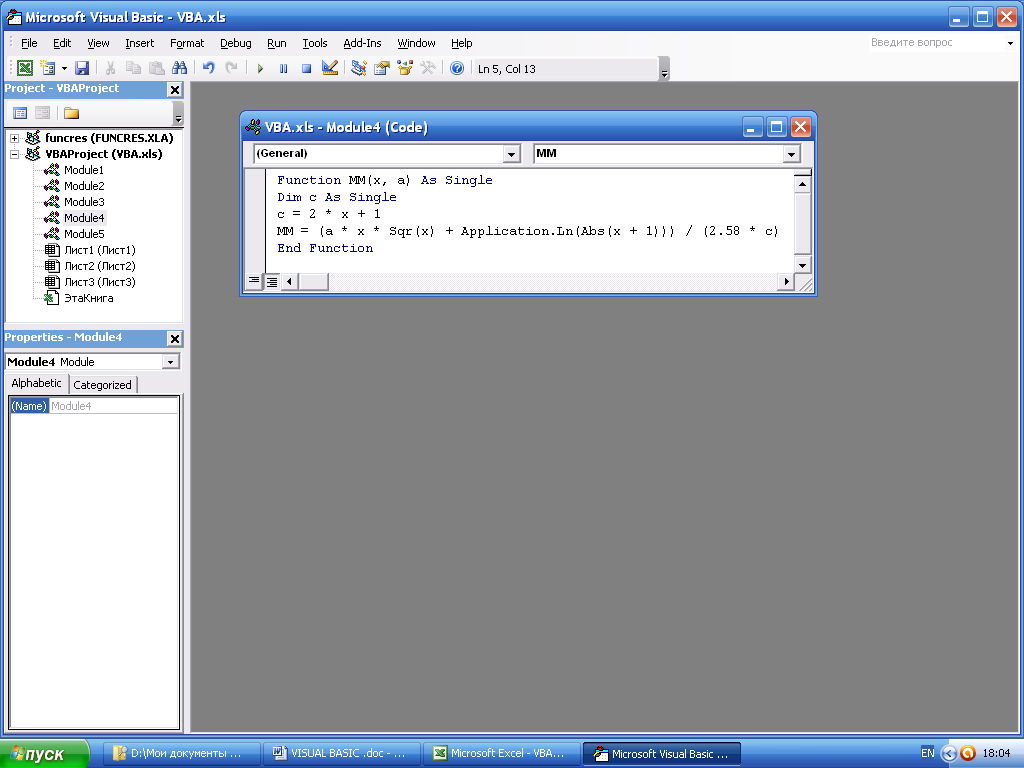Run the Sub or UserForm
Image resolution: width=1024 pixels, height=768 pixels.
[260, 68]
